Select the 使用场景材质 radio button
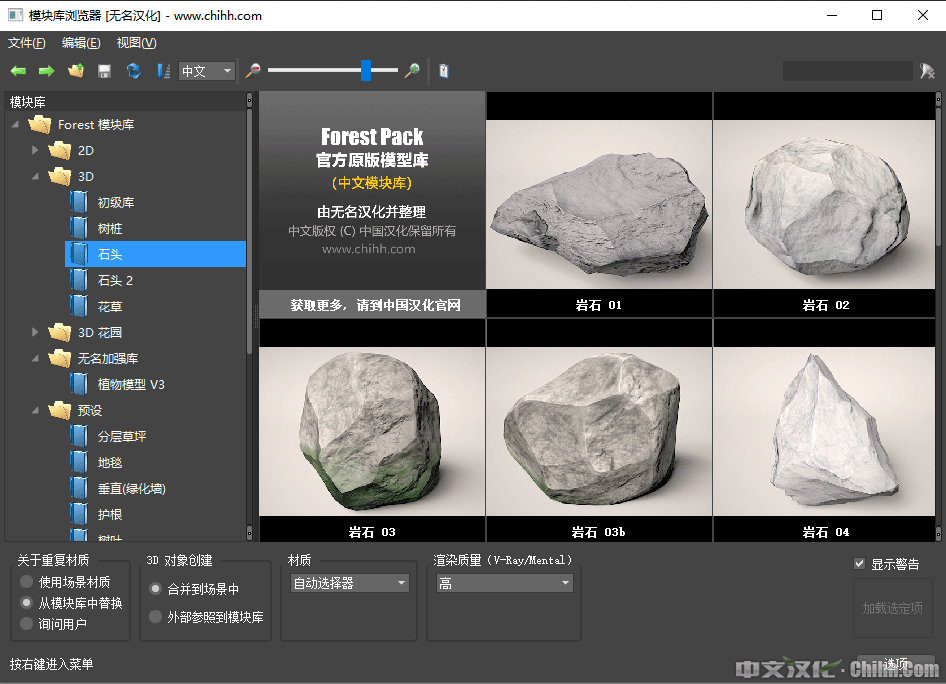The width and height of the screenshot is (946, 684). (27, 582)
